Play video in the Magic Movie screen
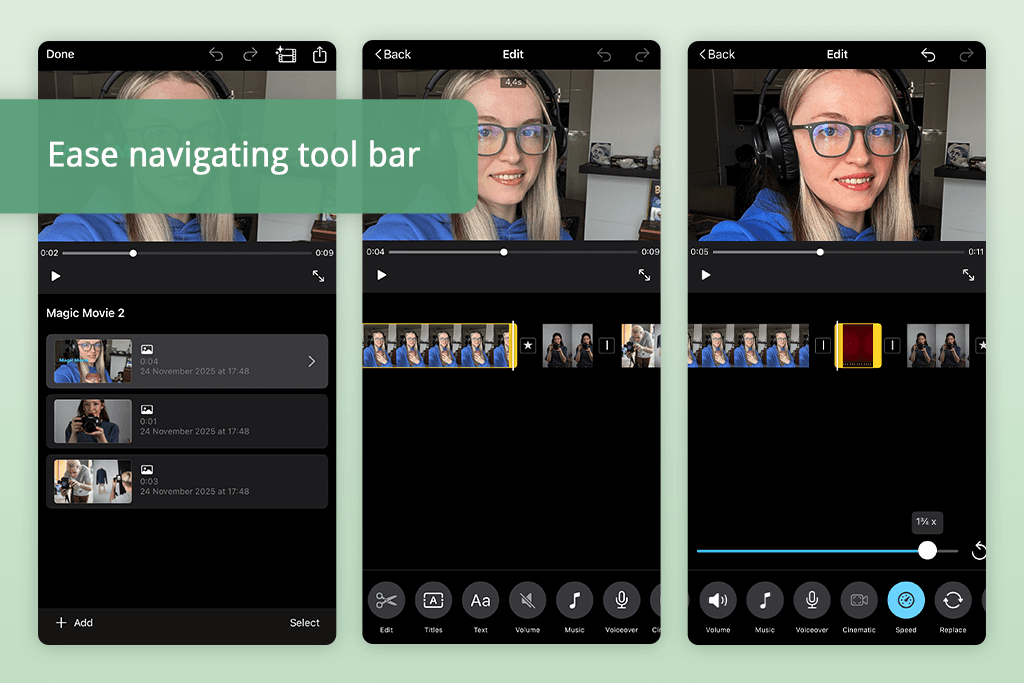 coord(56,276)
